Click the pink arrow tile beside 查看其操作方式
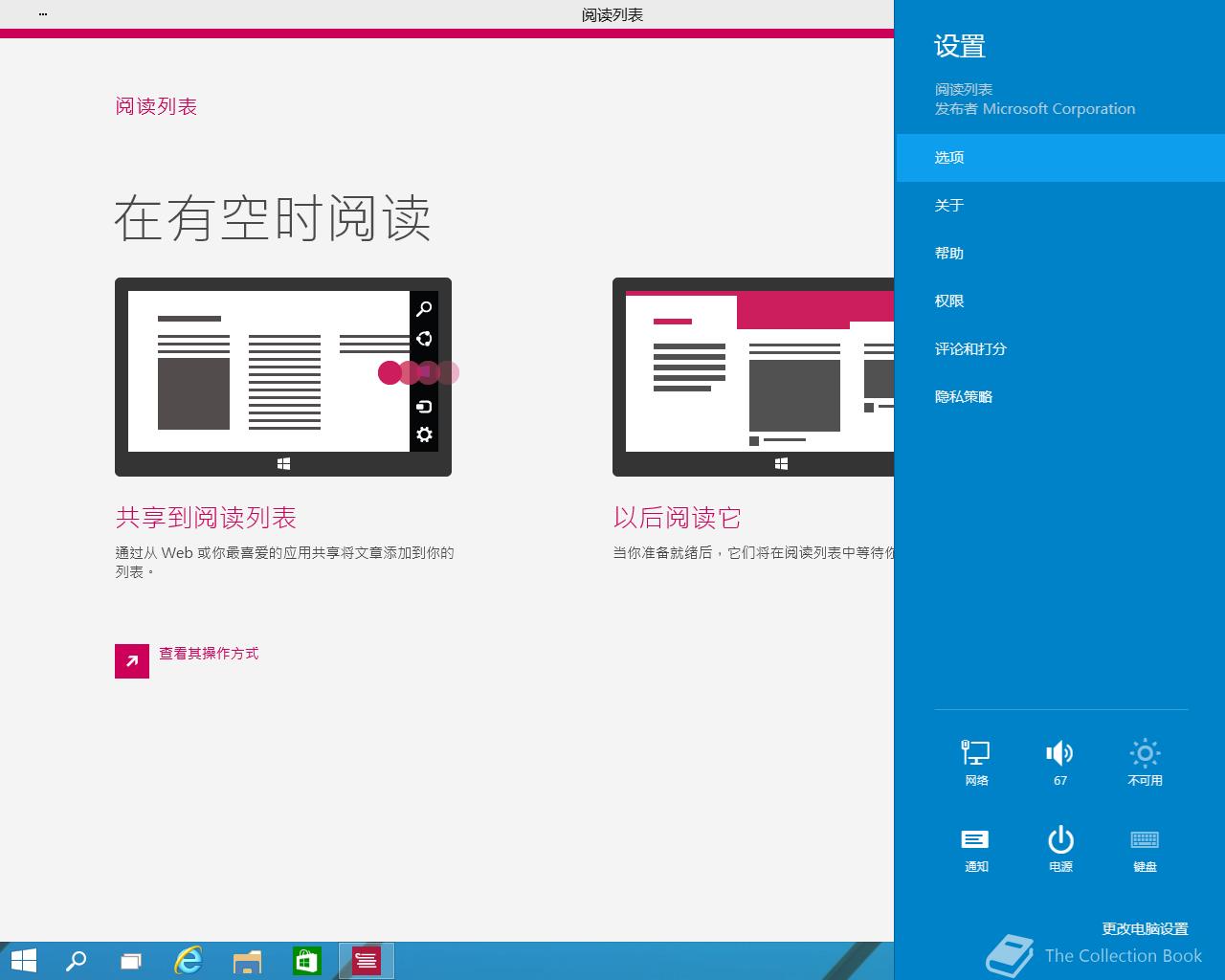The width and height of the screenshot is (1225, 980). pyautogui.click(x=132, y=661)
